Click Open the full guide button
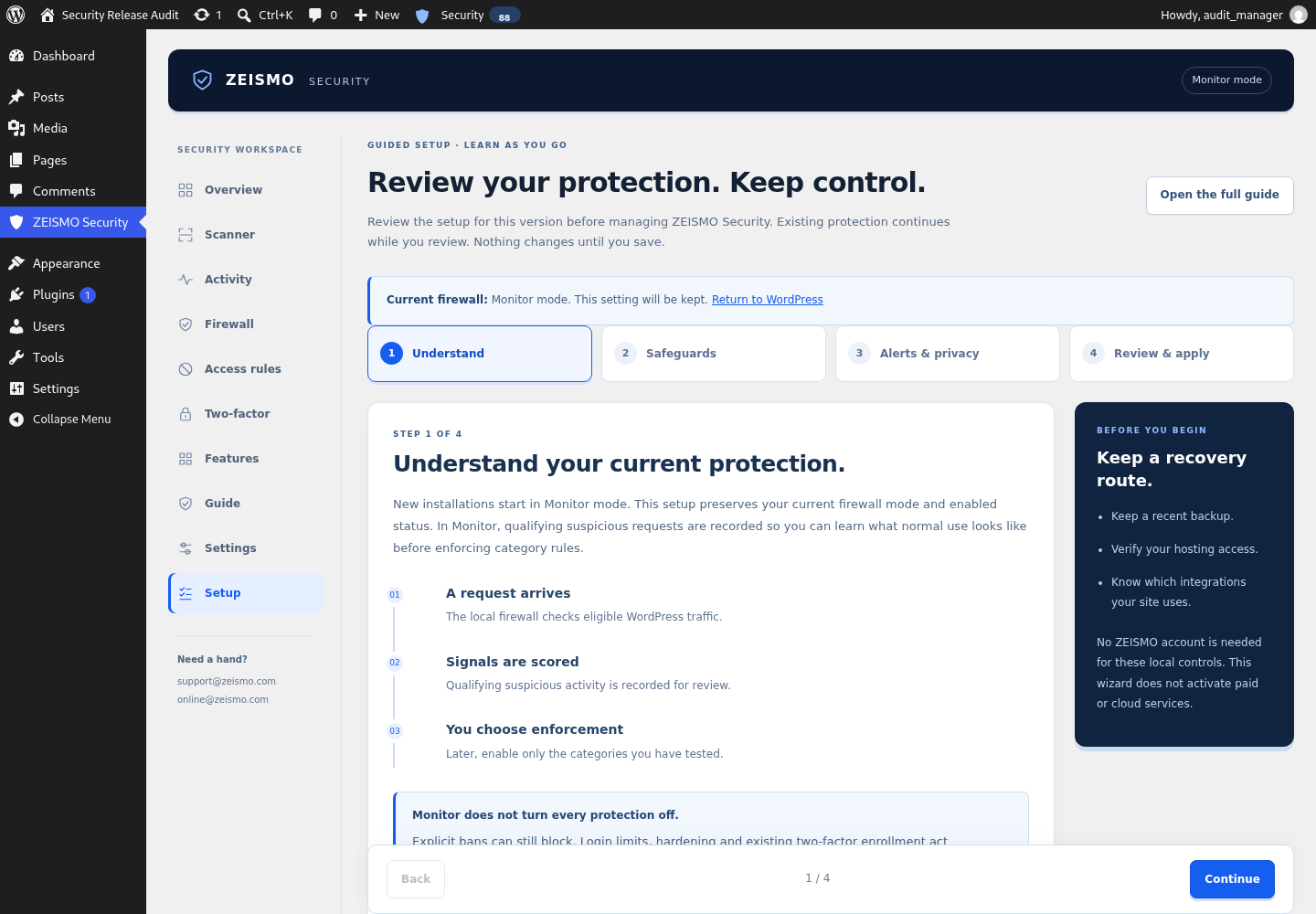The height and width of the screenshot is (914, 1316). 1220,196
